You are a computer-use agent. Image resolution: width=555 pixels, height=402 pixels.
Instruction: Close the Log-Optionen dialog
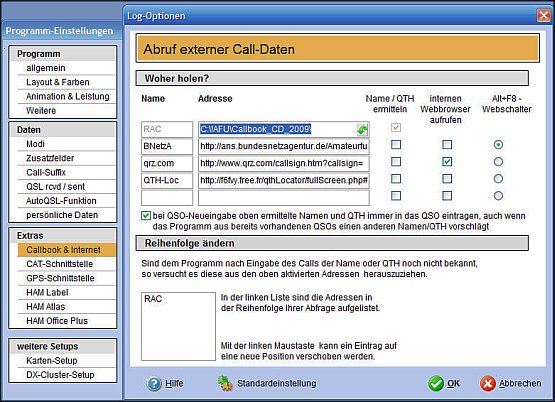(x=544, y=16)
